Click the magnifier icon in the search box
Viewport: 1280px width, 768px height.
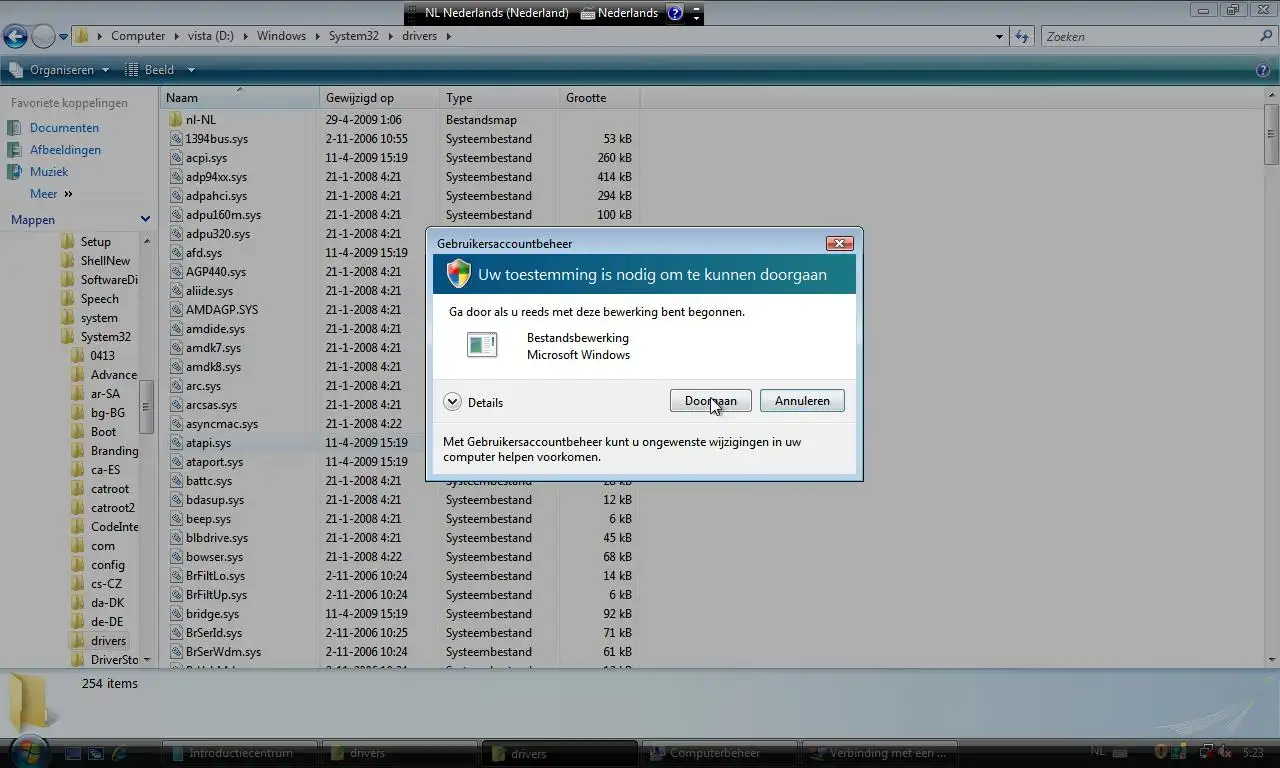pyautogui.click(x=1267, y=36)
